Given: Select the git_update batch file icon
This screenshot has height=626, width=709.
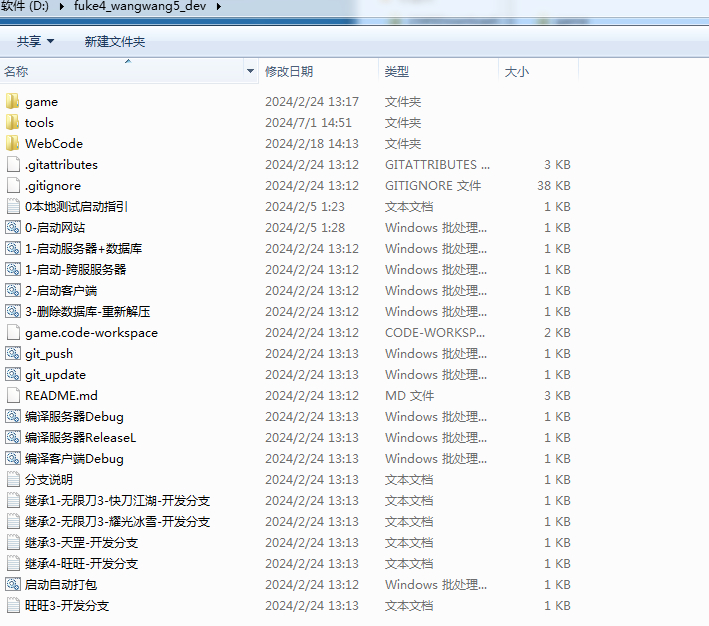Looking at the screenshot, I should 13,374.
